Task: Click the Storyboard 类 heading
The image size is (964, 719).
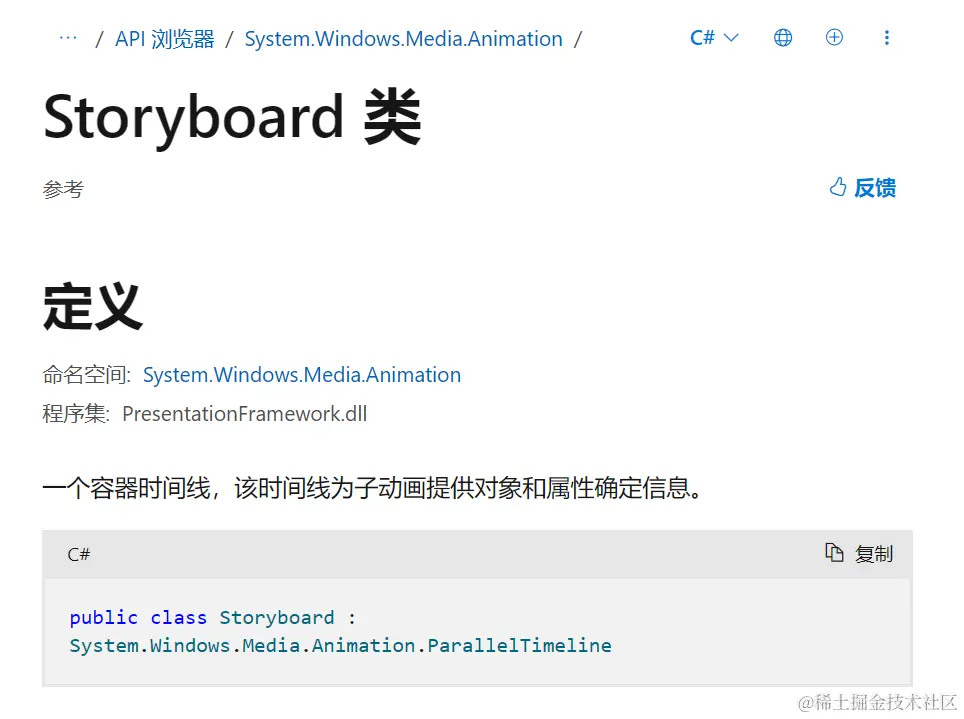Action: click(x=232, y=117)
